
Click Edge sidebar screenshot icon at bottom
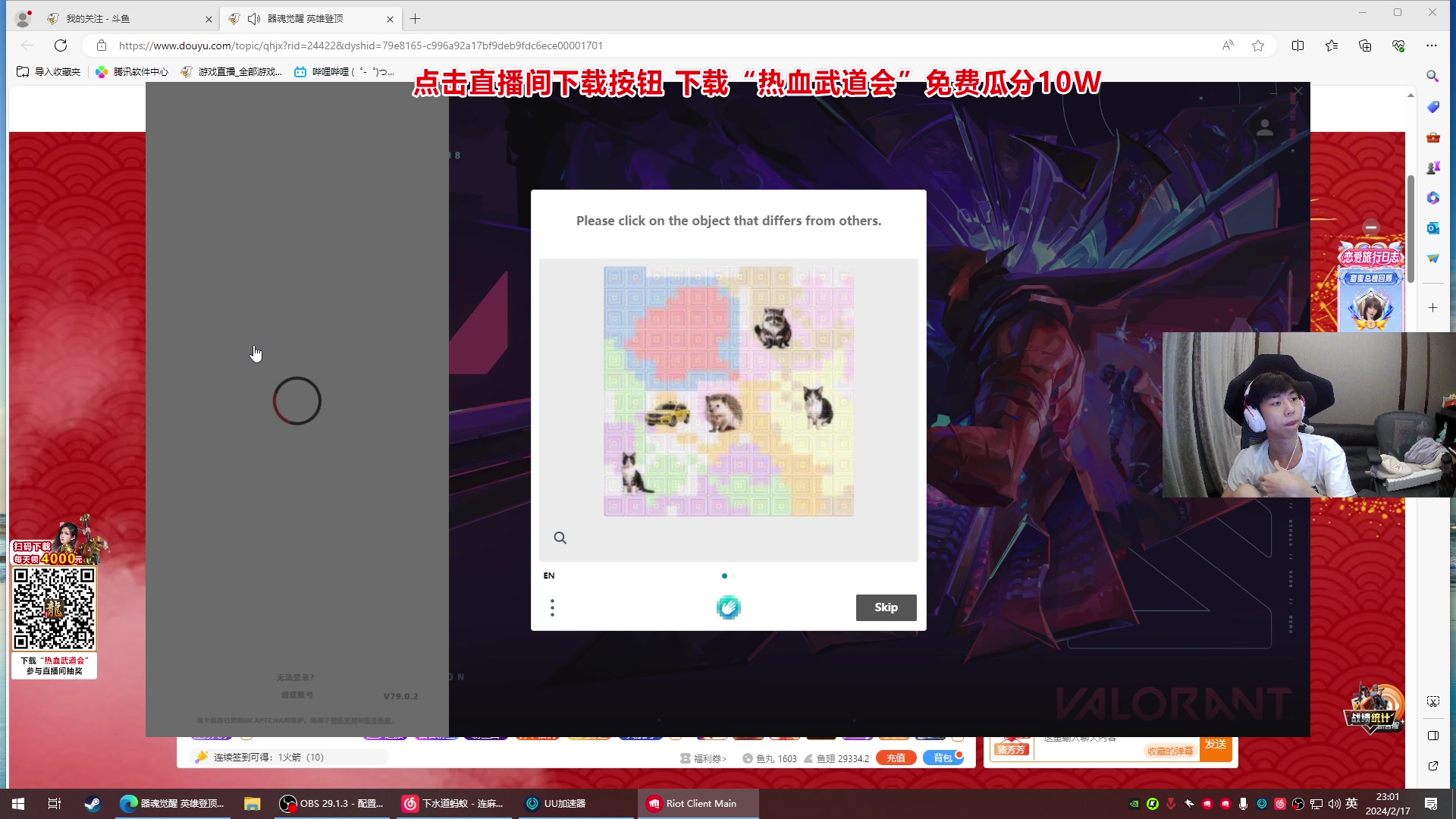1432,701
